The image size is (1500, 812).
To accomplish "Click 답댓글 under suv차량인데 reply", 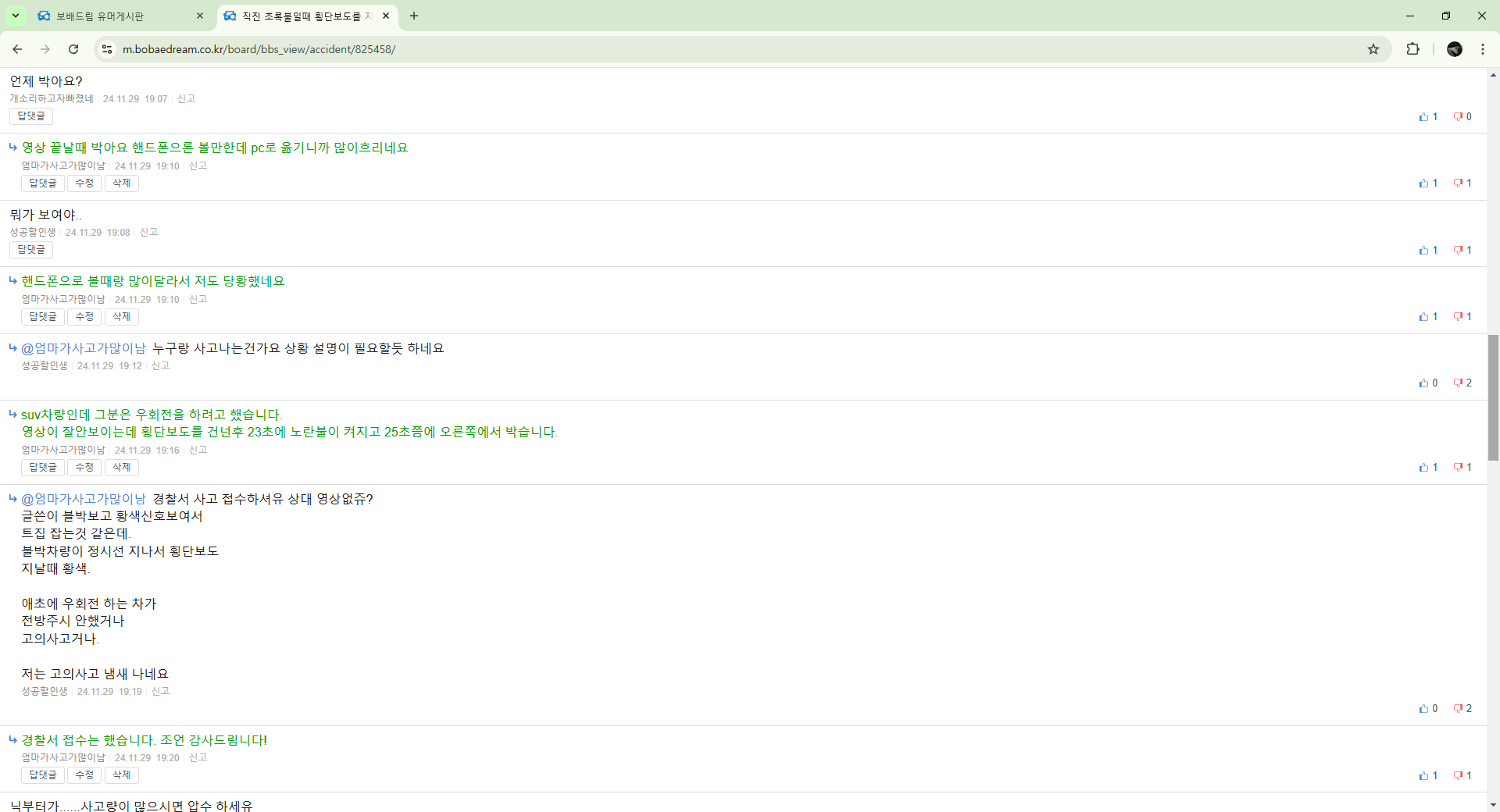I will (x=43, y=468).
